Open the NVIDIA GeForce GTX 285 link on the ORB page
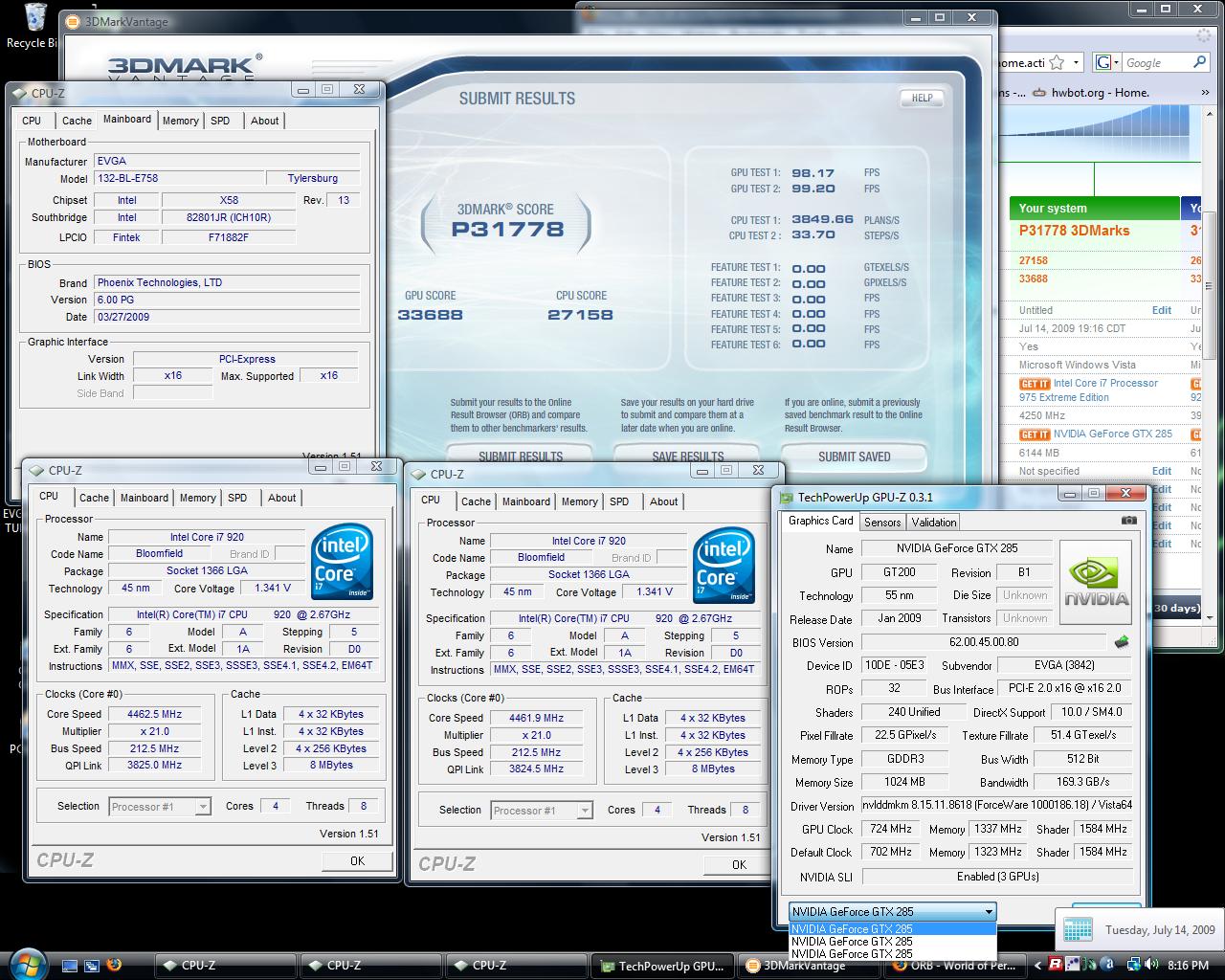The width and height of the screenshot is (1225, 980). [x=1113, y=434]
